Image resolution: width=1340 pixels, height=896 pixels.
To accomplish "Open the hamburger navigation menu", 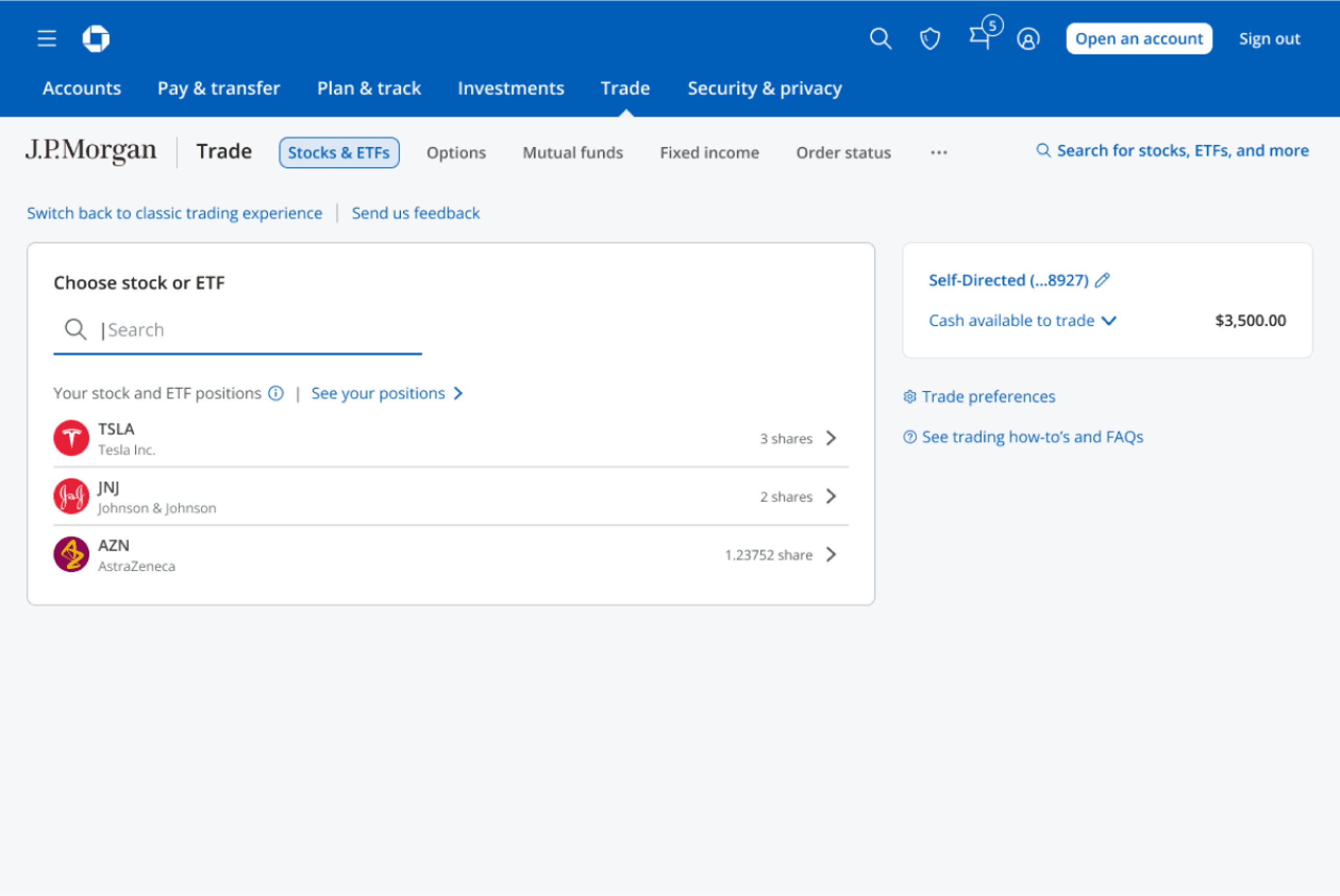I will click(x=47, y=39).
